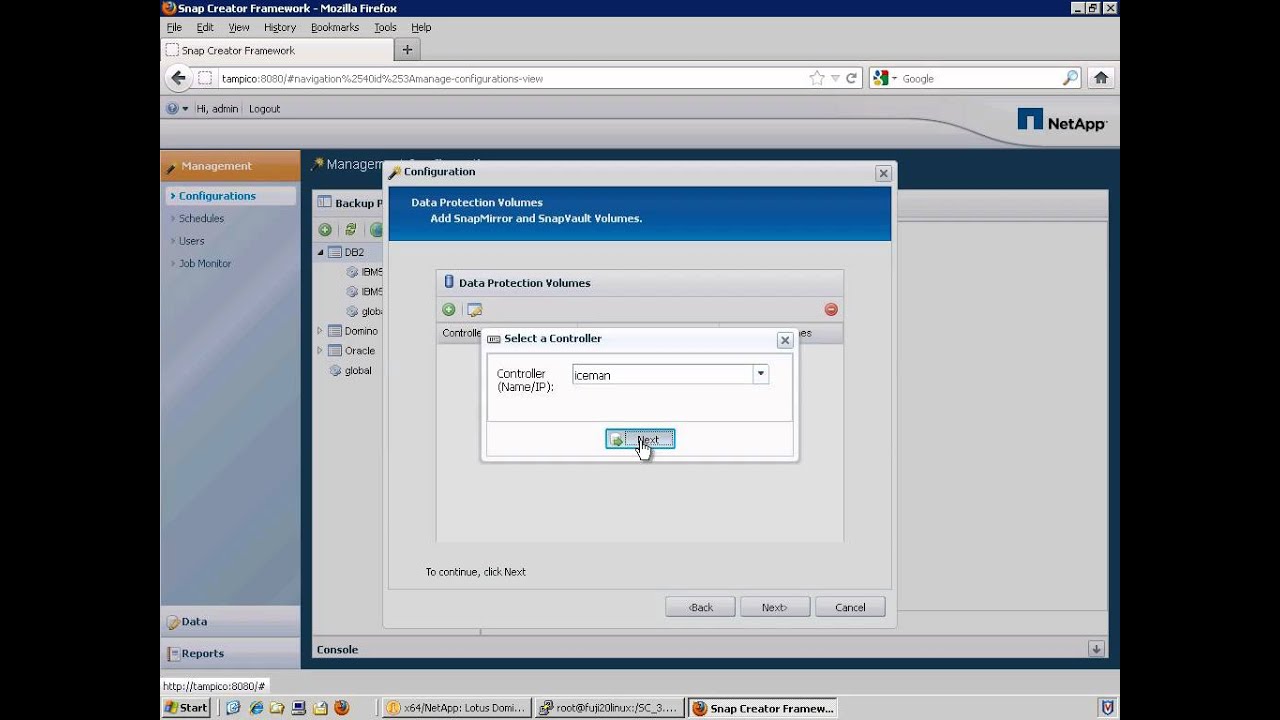
Task: Open Schedules in the Management sidebar
Action: (x=201, y=218)
